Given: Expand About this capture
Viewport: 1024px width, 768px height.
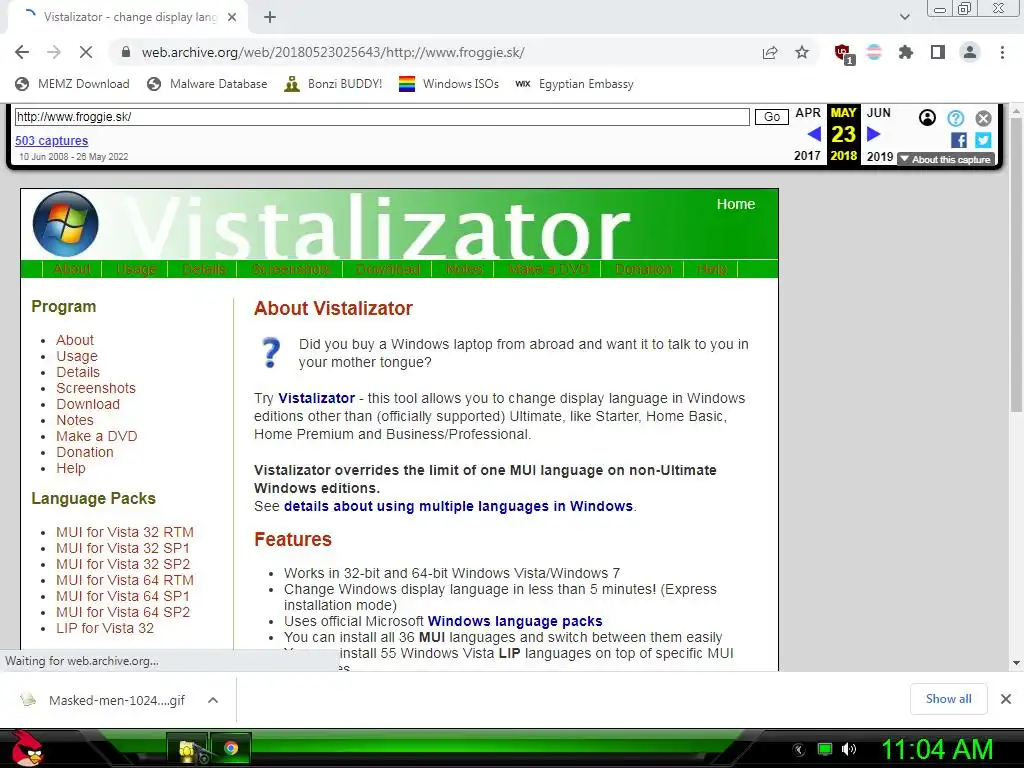Looking at the screenshot, I should pos(945,159).
